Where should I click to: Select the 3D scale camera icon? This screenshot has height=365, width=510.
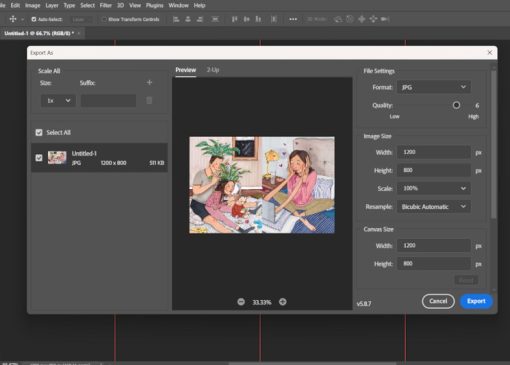385,19
